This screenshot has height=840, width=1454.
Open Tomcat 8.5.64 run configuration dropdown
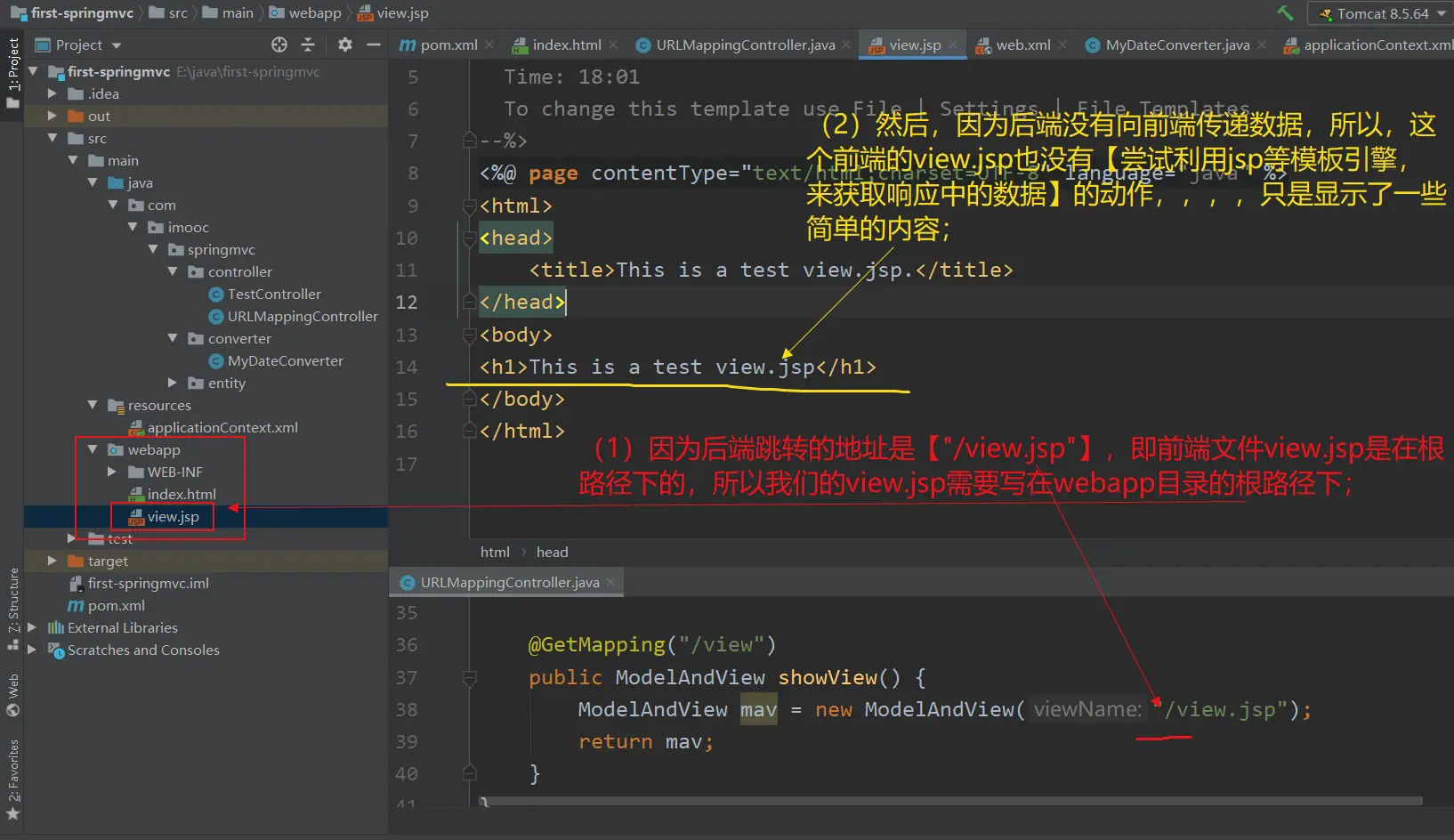[1383, 13]
